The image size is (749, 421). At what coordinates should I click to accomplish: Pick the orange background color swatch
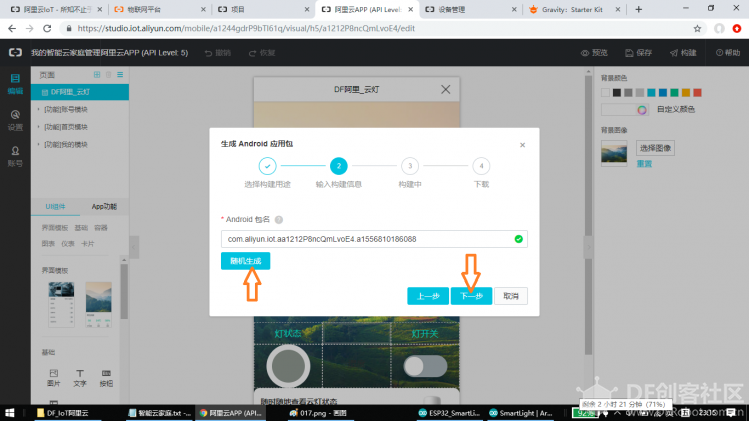point(685,93)
